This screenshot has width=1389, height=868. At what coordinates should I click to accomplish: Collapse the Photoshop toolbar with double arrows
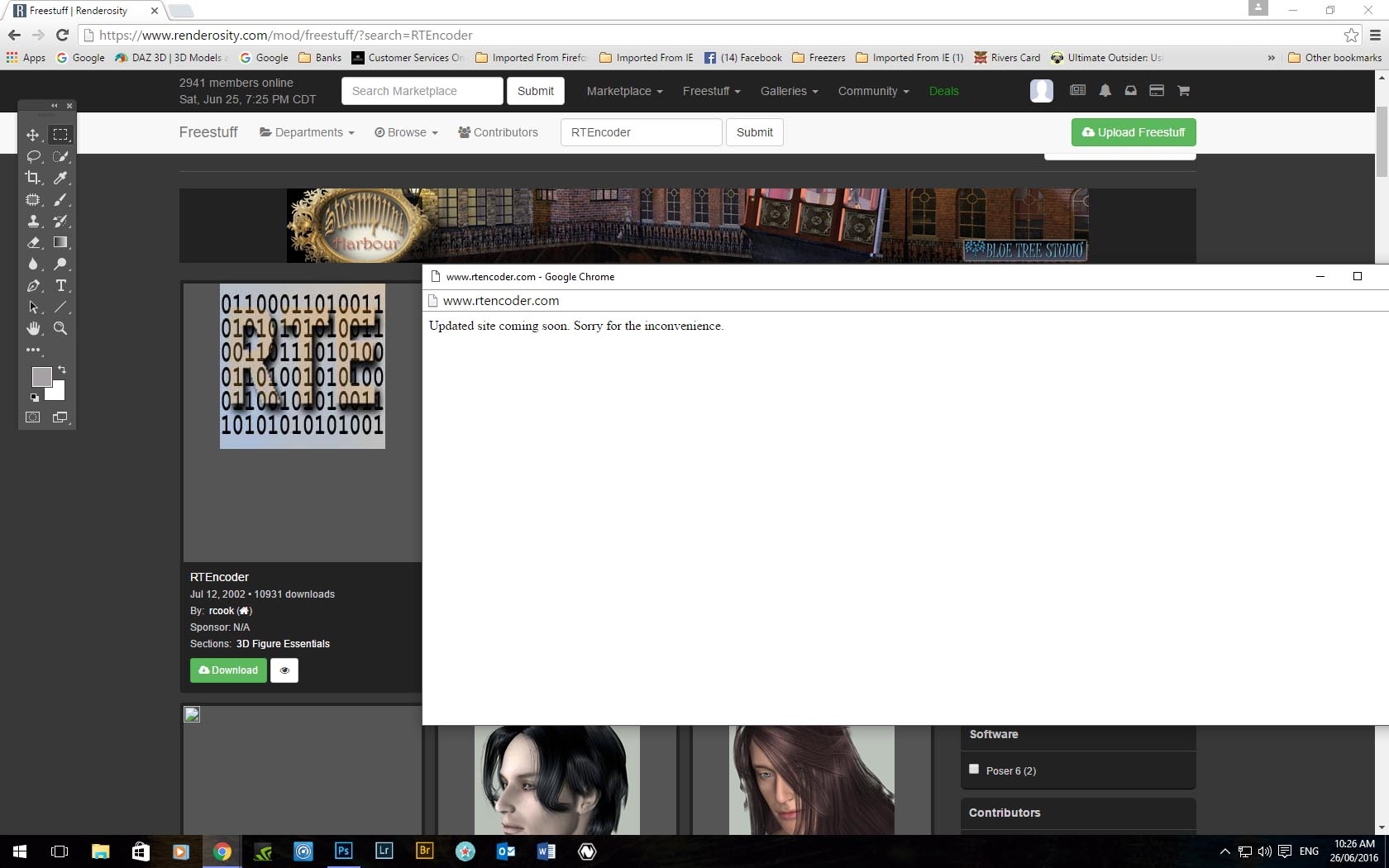tap(55, 106)
